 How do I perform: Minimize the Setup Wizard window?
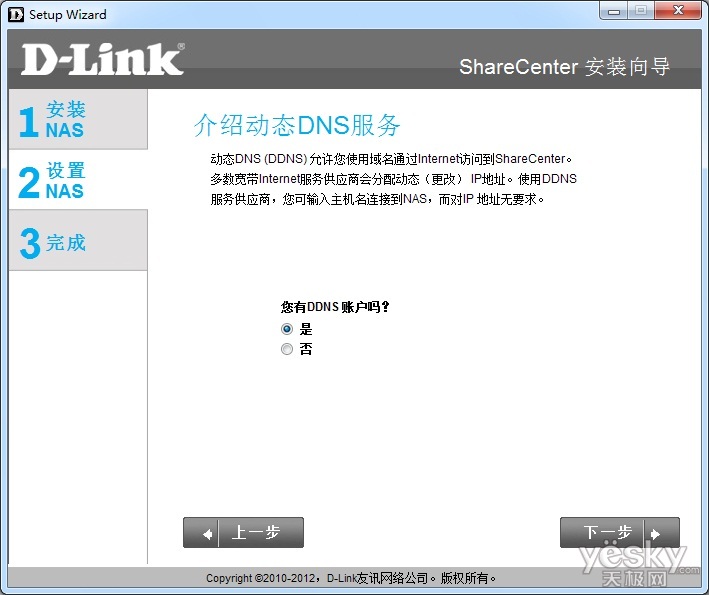614,11
